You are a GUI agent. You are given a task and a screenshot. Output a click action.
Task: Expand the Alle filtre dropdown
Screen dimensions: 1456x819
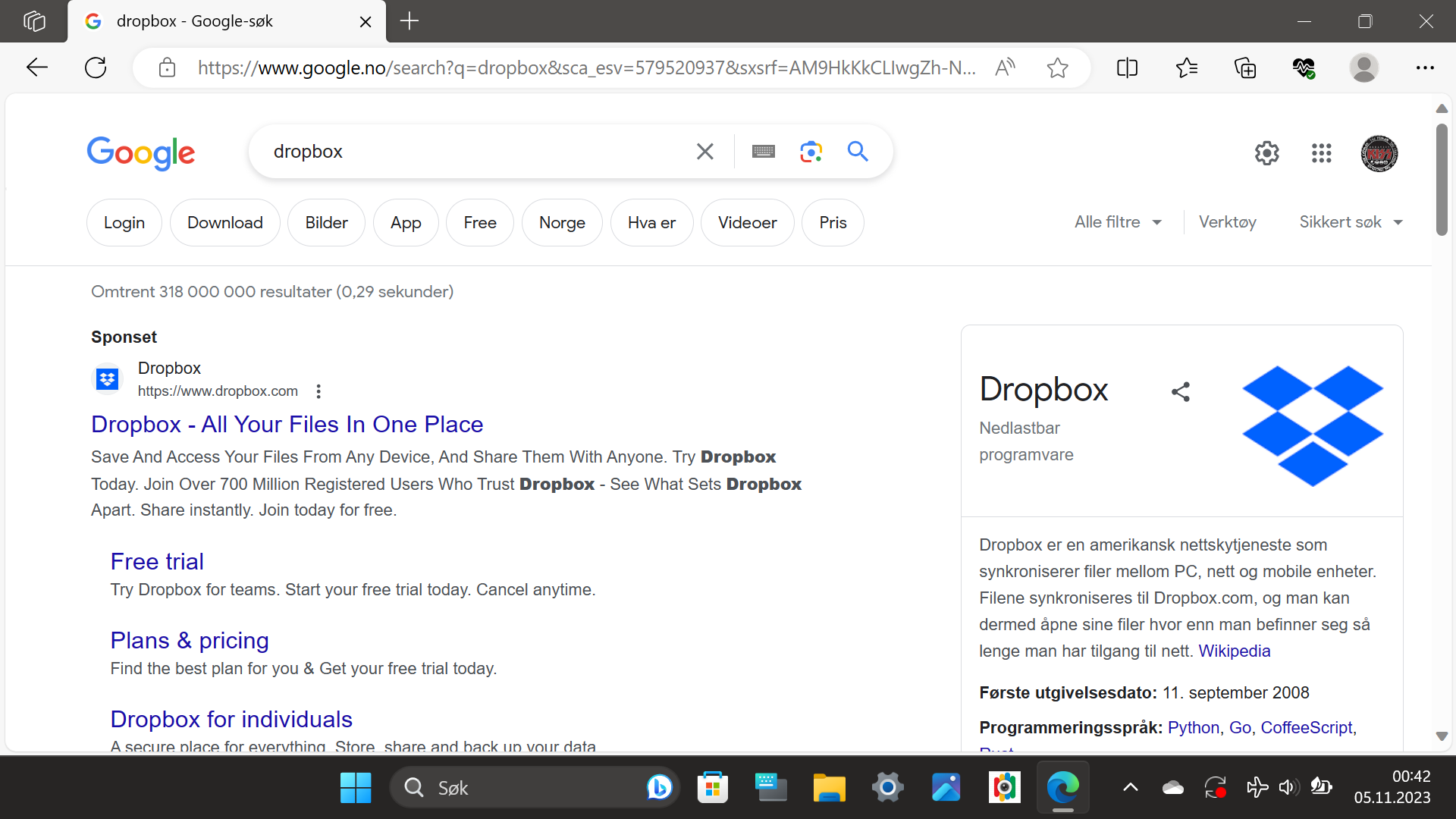(x=1118, y=222)
